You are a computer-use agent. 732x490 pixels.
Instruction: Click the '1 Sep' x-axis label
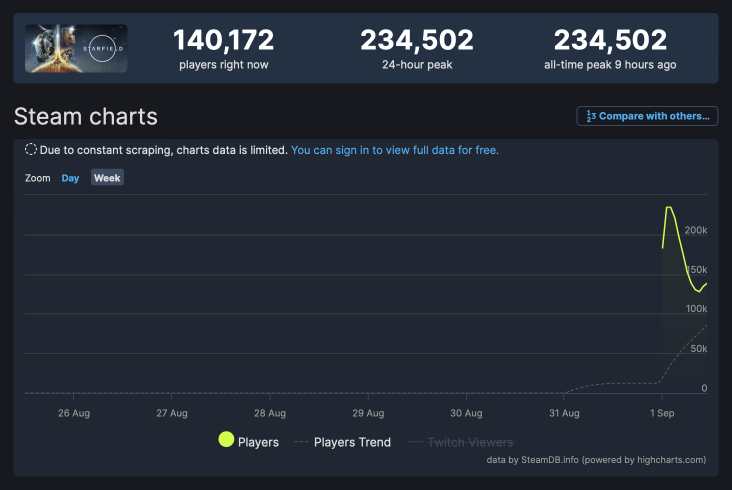[662, 413]
